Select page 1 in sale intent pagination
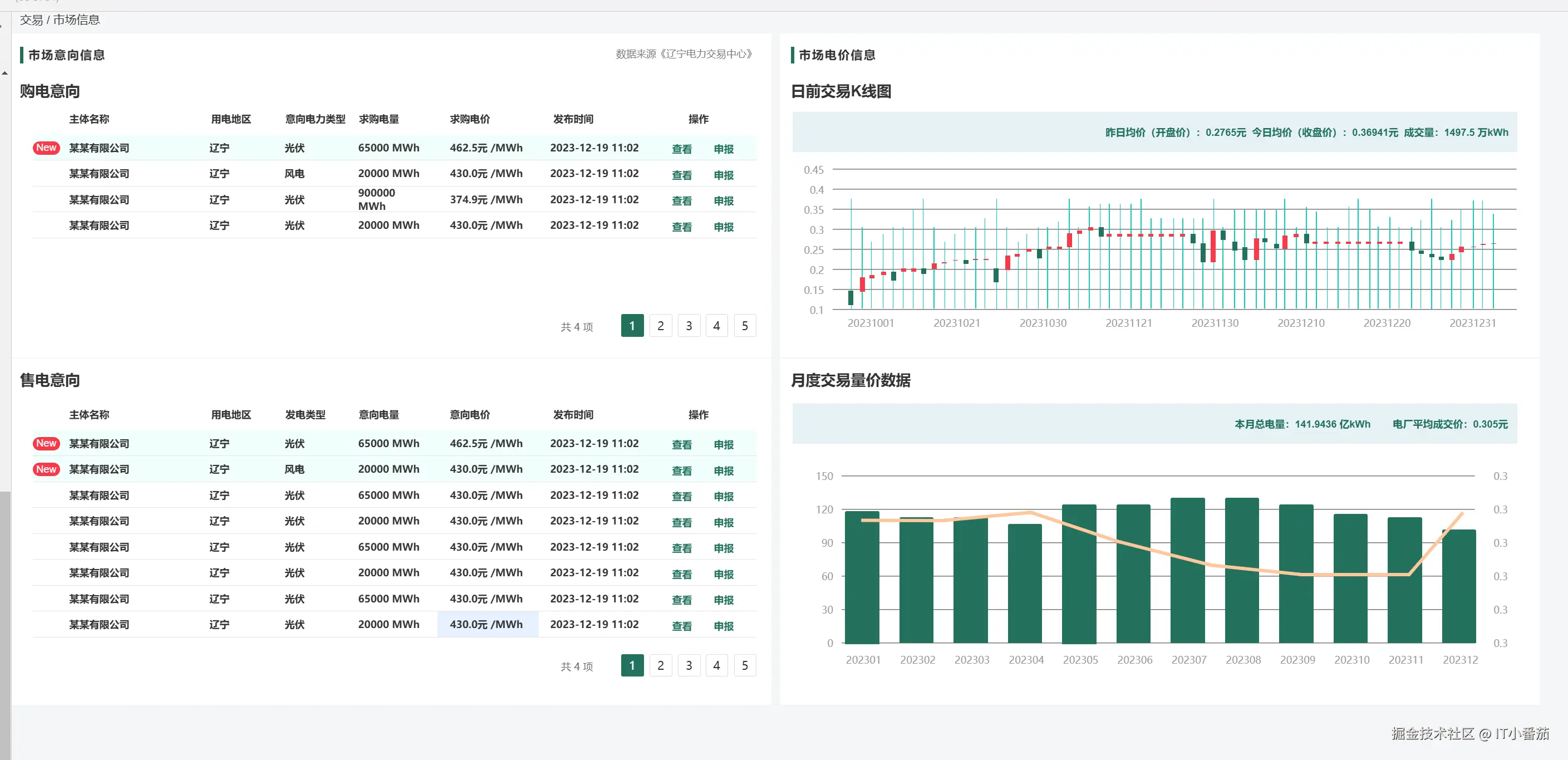This screenshot has width=1568, height=760. pos(632,665)
